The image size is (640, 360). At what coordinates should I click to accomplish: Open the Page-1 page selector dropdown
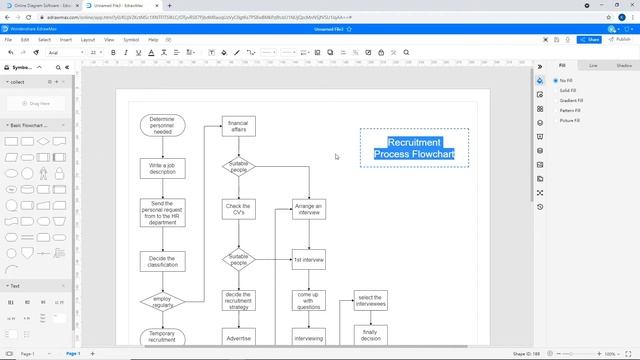pyautogui.click(x=49, y=354)
